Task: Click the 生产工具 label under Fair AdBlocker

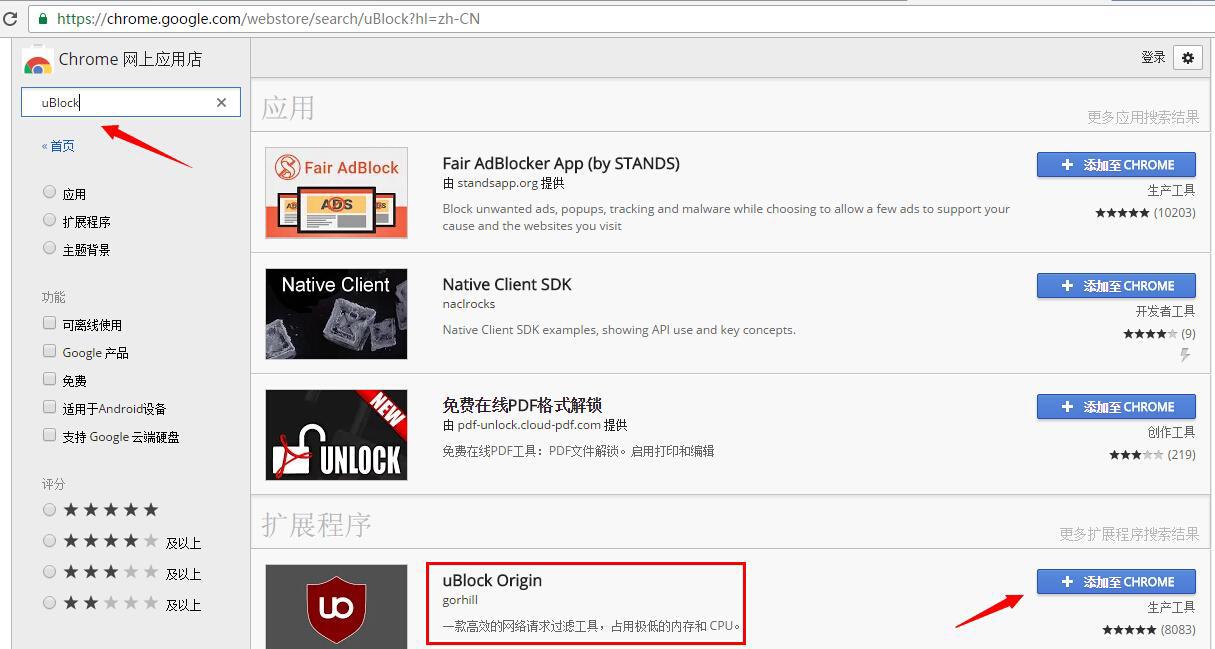Action: [1171, 190]
